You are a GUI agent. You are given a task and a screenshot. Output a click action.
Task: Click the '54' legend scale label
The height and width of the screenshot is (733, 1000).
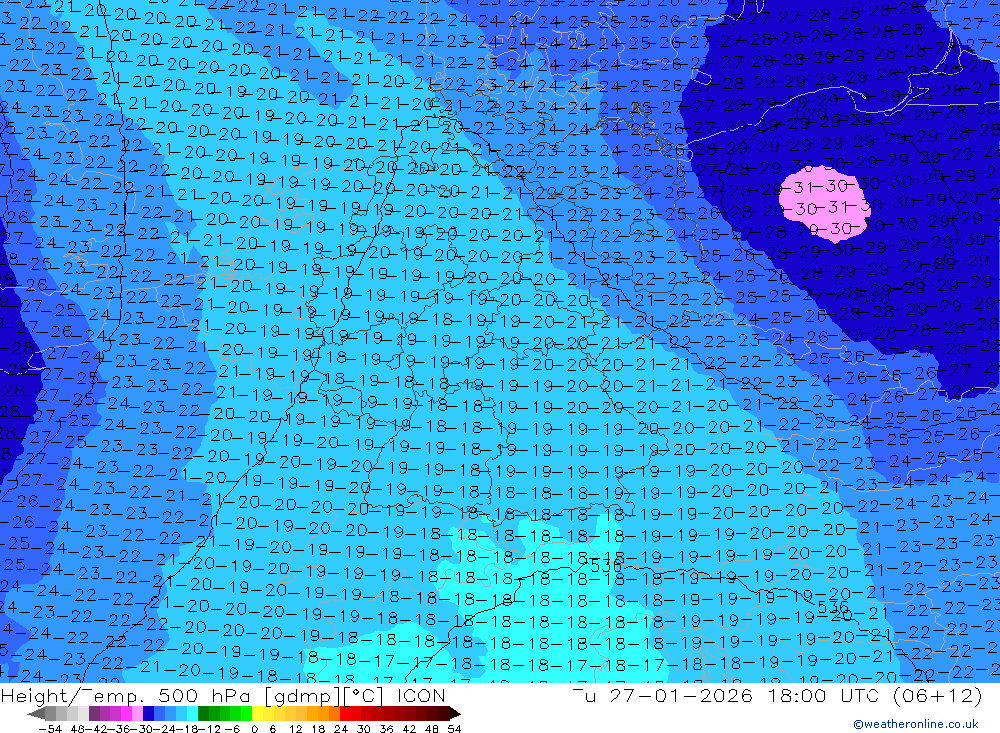point(454,729)
